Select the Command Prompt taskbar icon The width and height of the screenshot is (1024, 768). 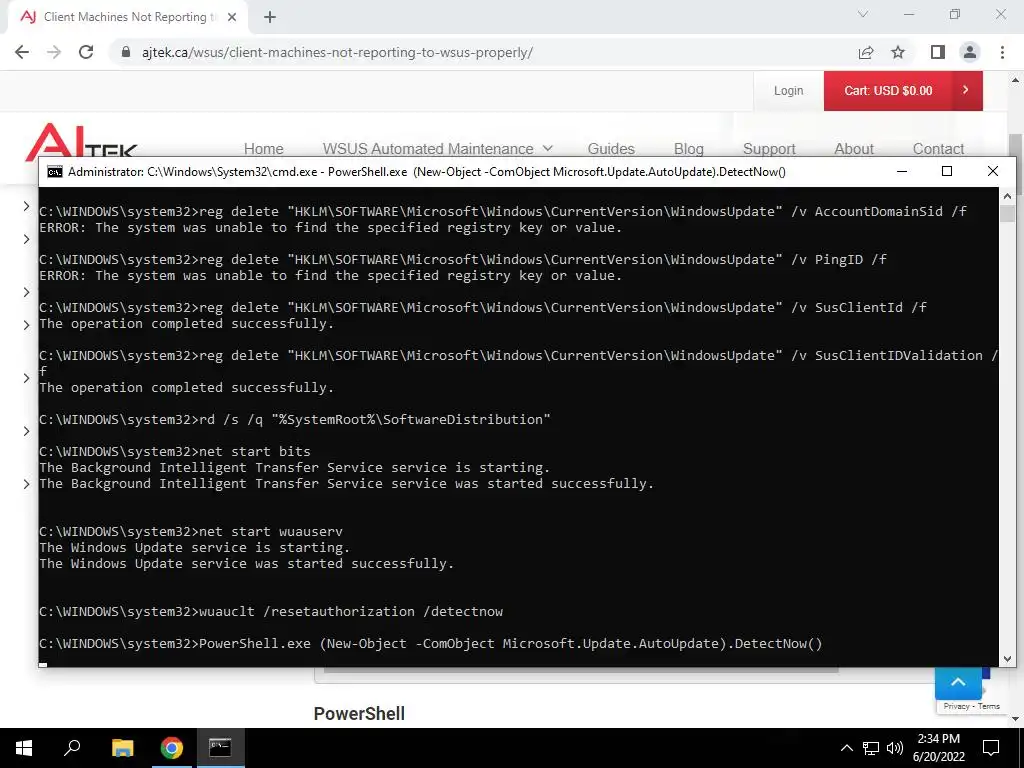point(220,748)
